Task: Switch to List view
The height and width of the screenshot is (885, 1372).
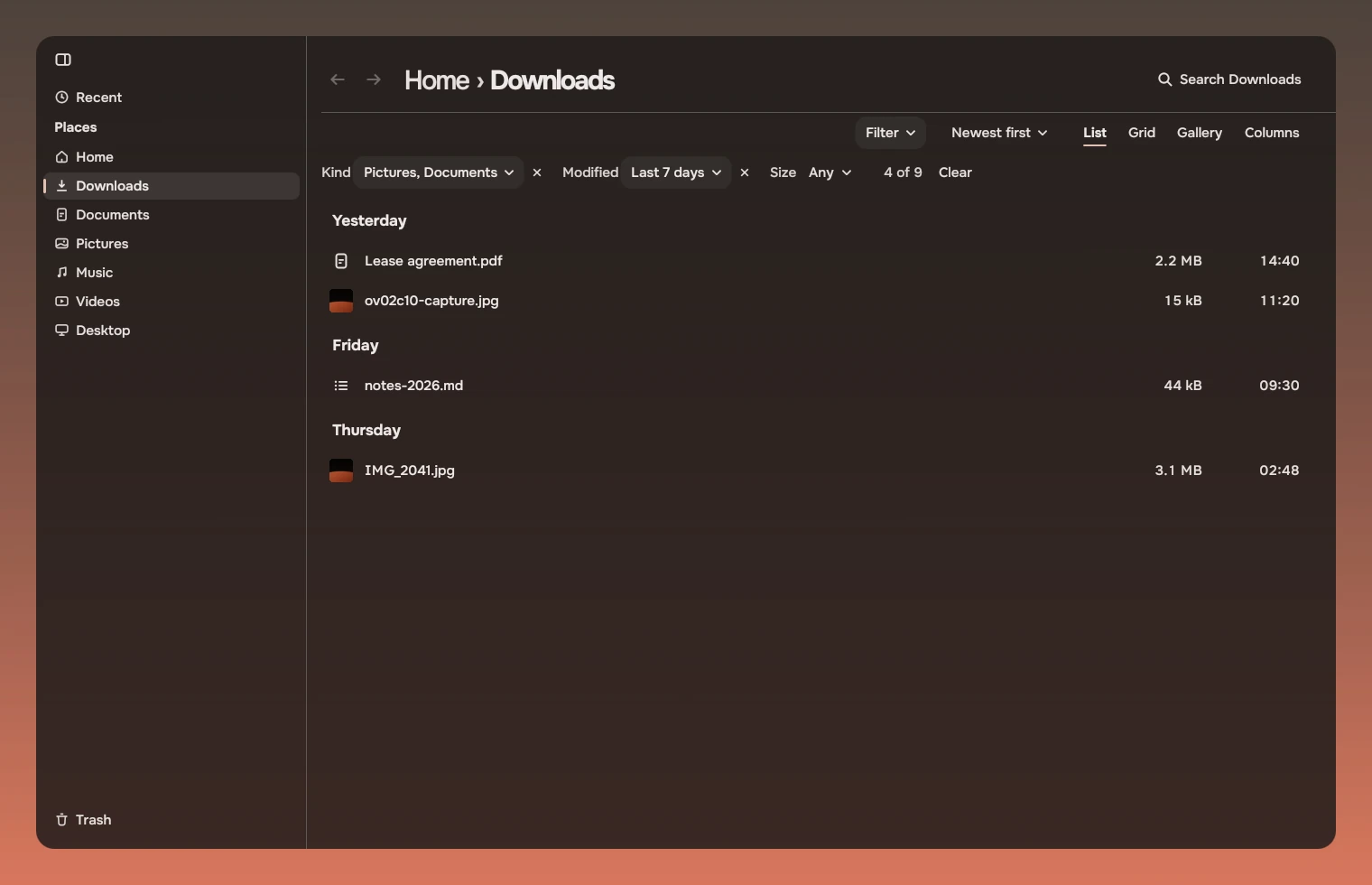Action: [1095, 133]
